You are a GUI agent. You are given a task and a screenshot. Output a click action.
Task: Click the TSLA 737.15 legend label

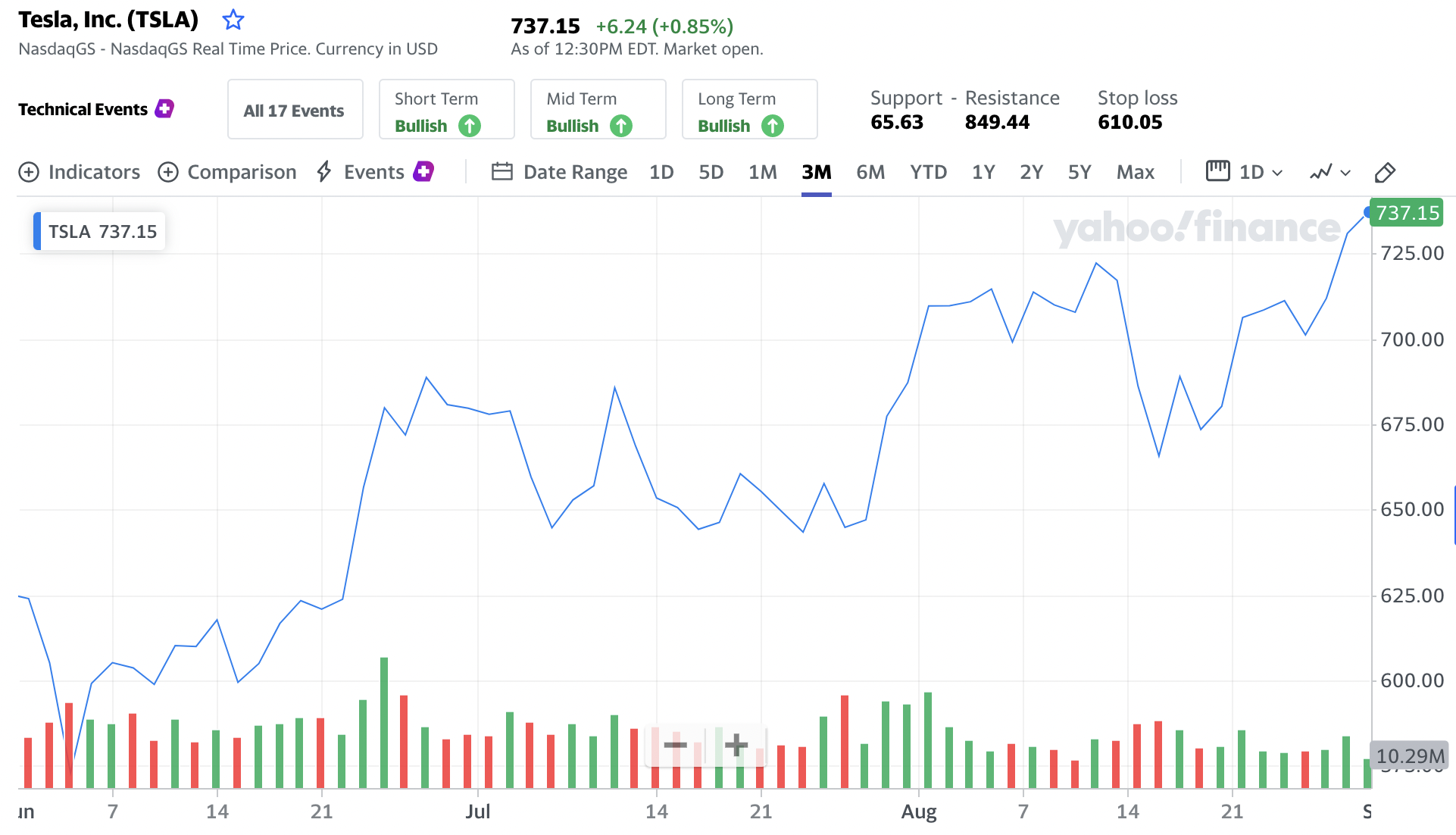(x=102, y=231)
